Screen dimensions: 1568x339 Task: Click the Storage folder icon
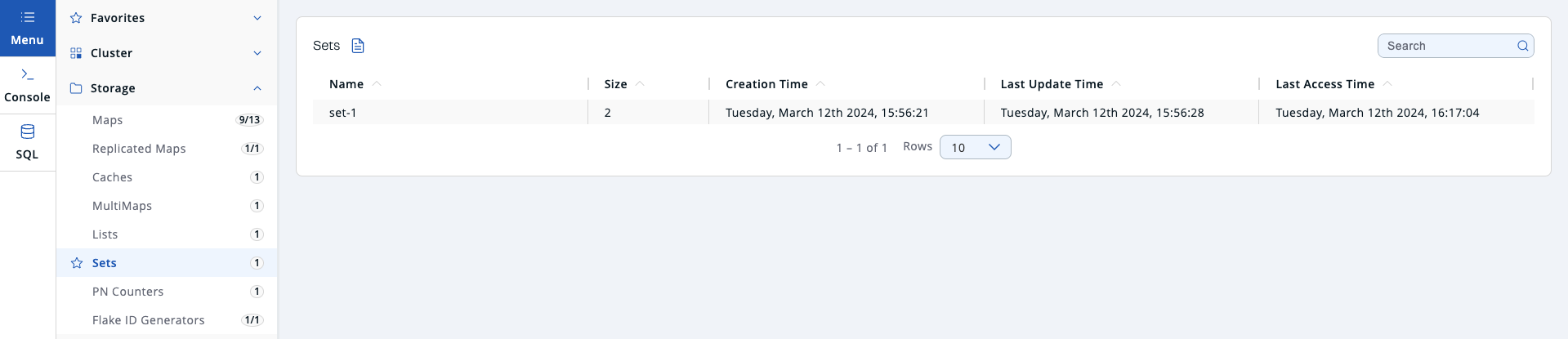[x=76, y=88]
